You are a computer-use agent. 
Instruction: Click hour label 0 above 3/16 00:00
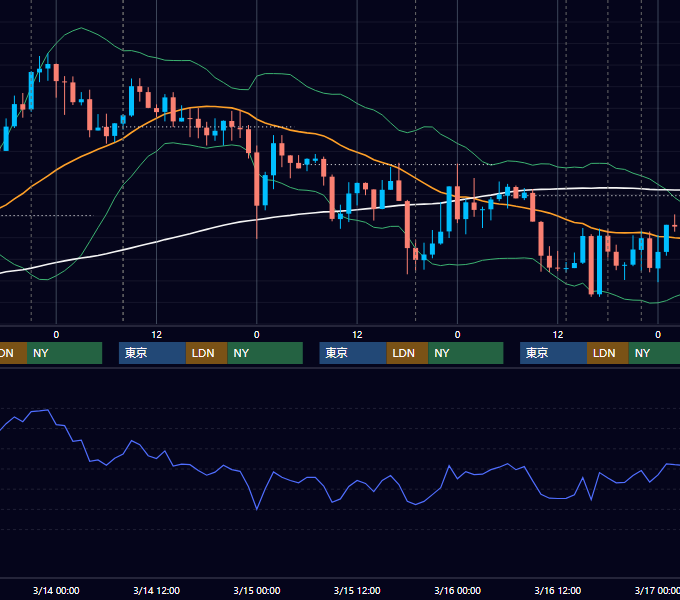[x=458, y=335]
